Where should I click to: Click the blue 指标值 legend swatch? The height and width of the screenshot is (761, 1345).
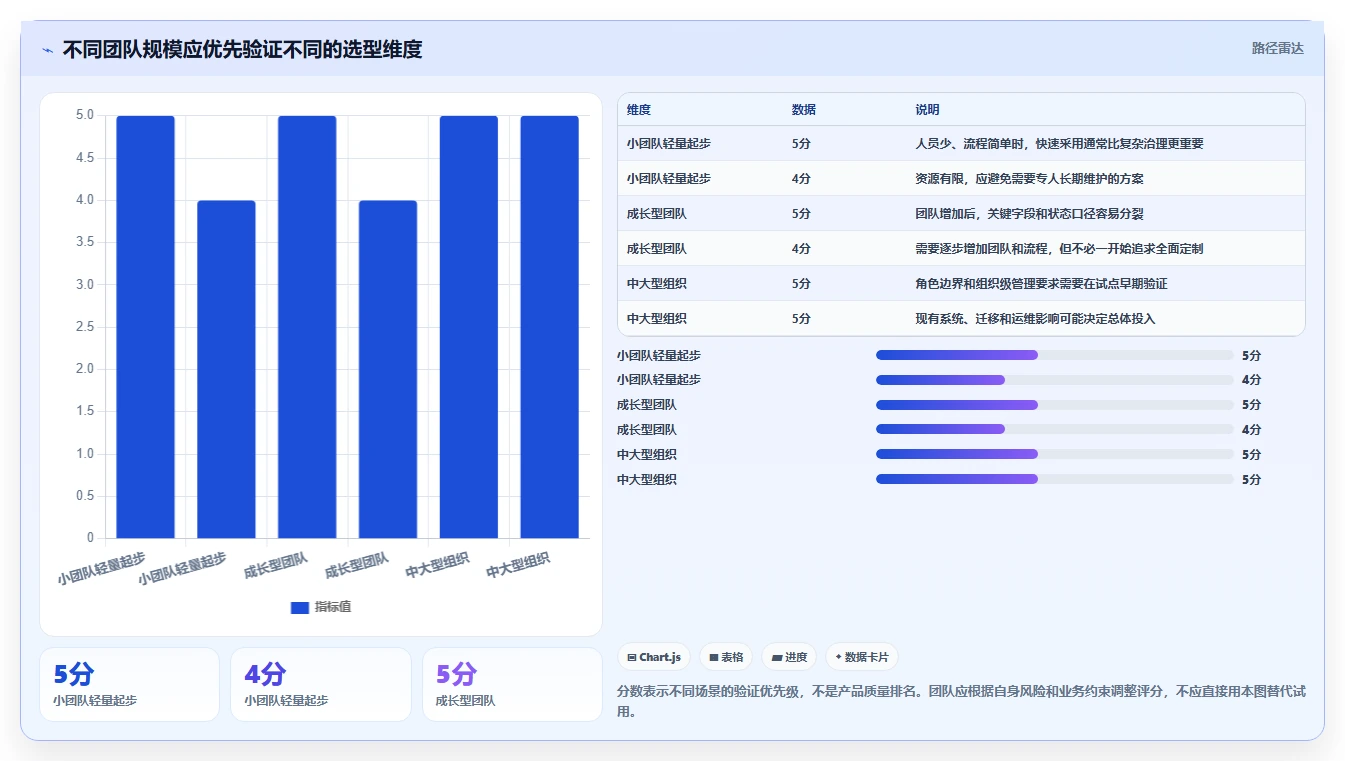300,607
